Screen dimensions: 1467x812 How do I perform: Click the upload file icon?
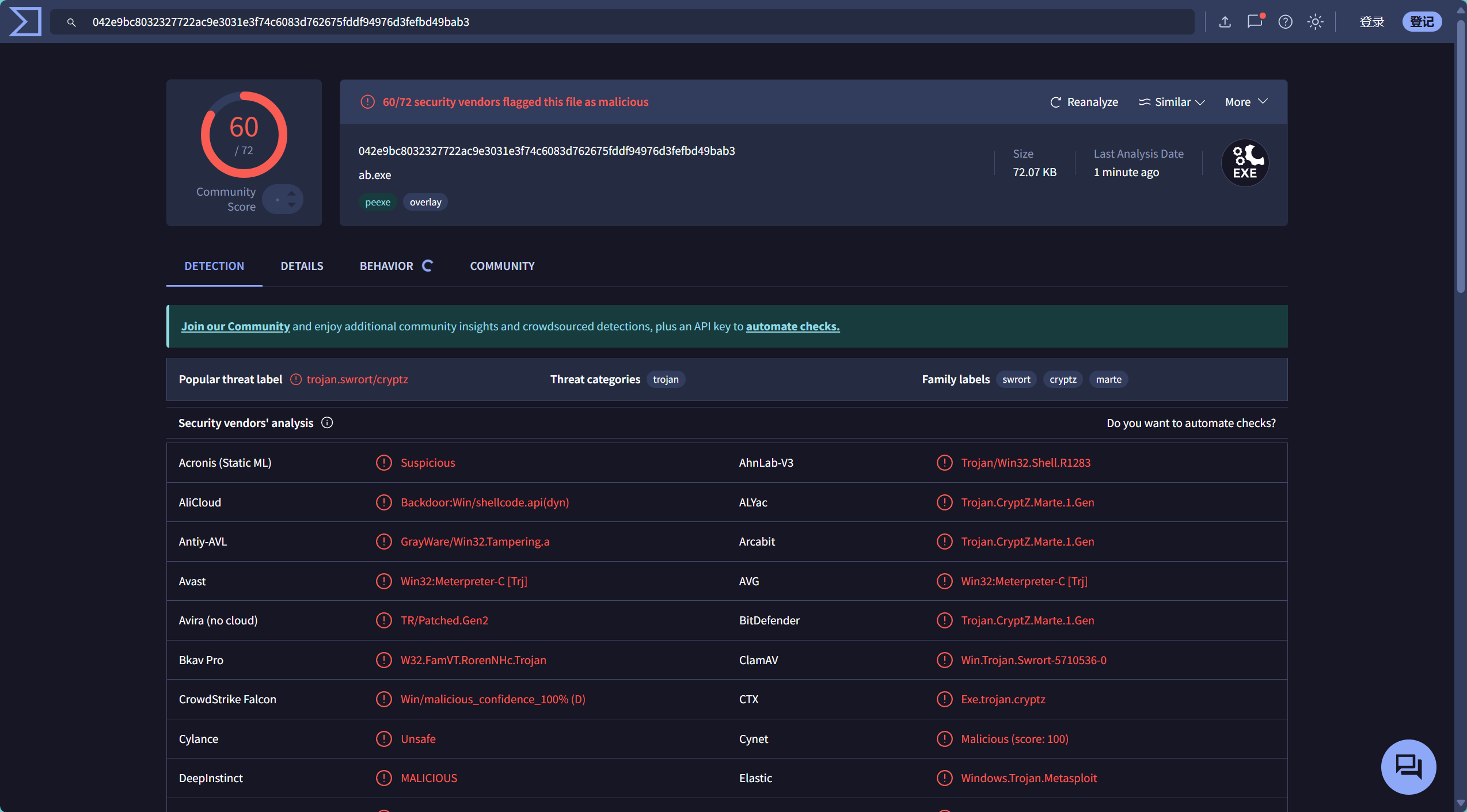click(1225, 22)
